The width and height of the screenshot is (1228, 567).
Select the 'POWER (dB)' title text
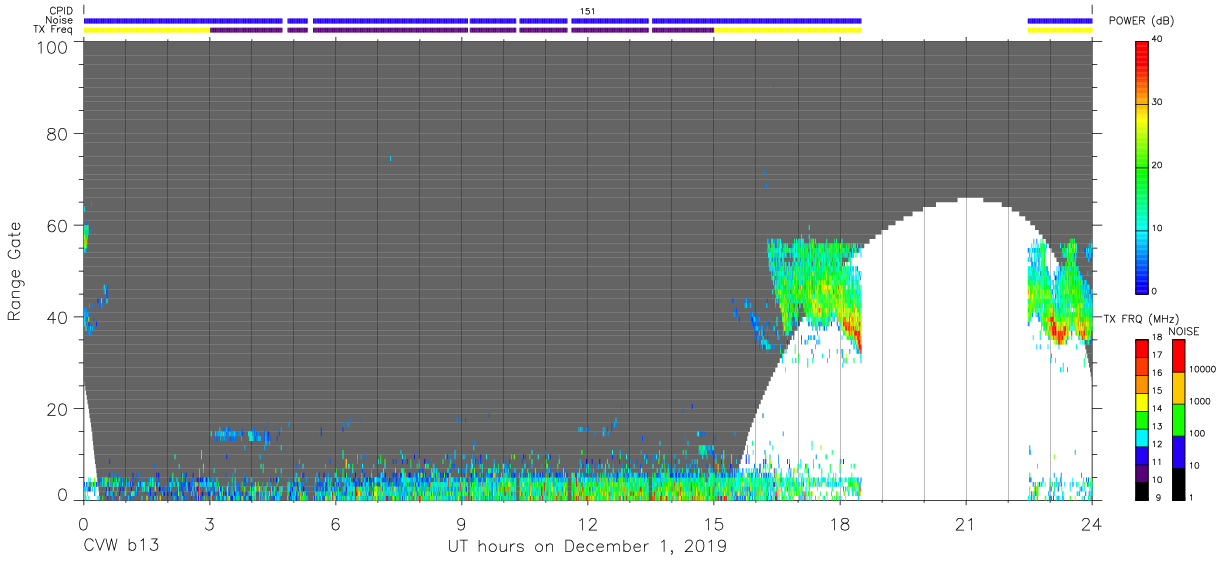1141,20
